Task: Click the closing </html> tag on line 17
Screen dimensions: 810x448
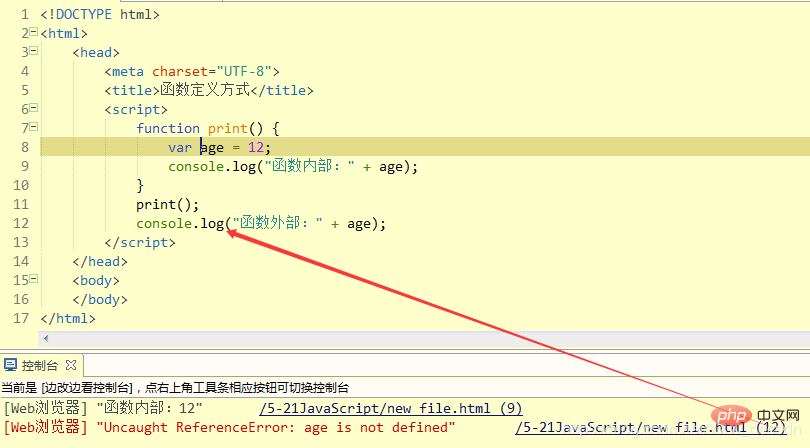Action: (68, 319)
